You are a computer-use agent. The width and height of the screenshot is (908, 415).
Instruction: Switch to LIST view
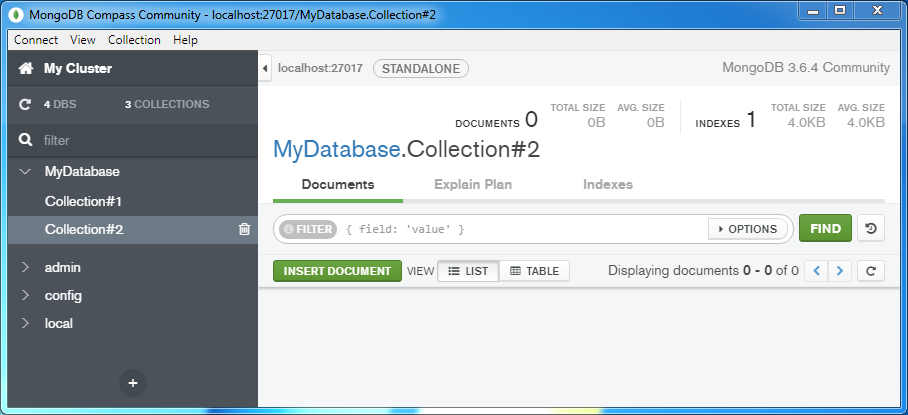pyautogui.click(x=468, y=271)
